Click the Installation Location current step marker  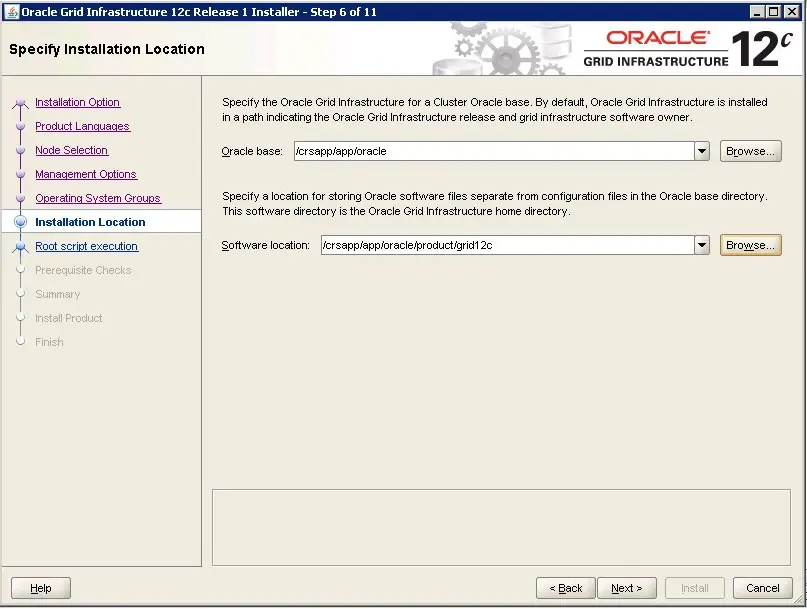[21, 222]
